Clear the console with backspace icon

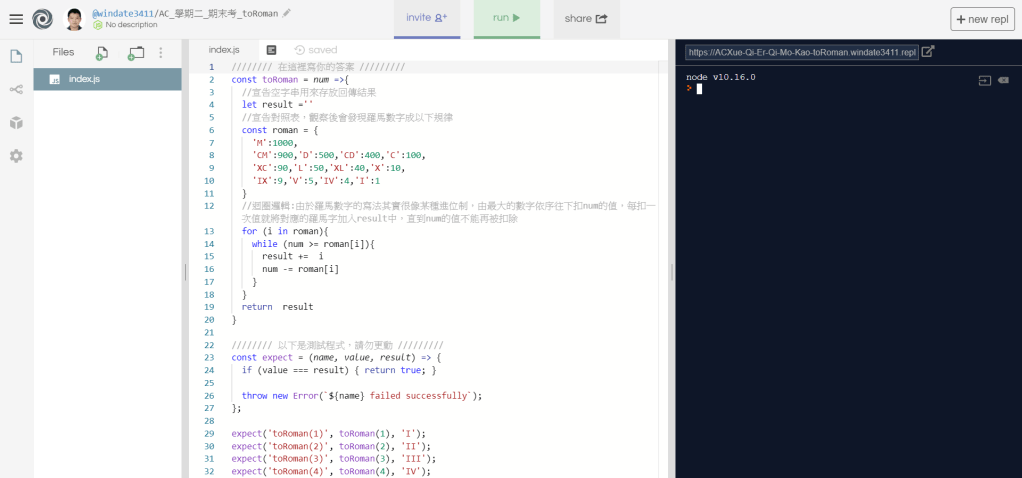click(1003, 79)
